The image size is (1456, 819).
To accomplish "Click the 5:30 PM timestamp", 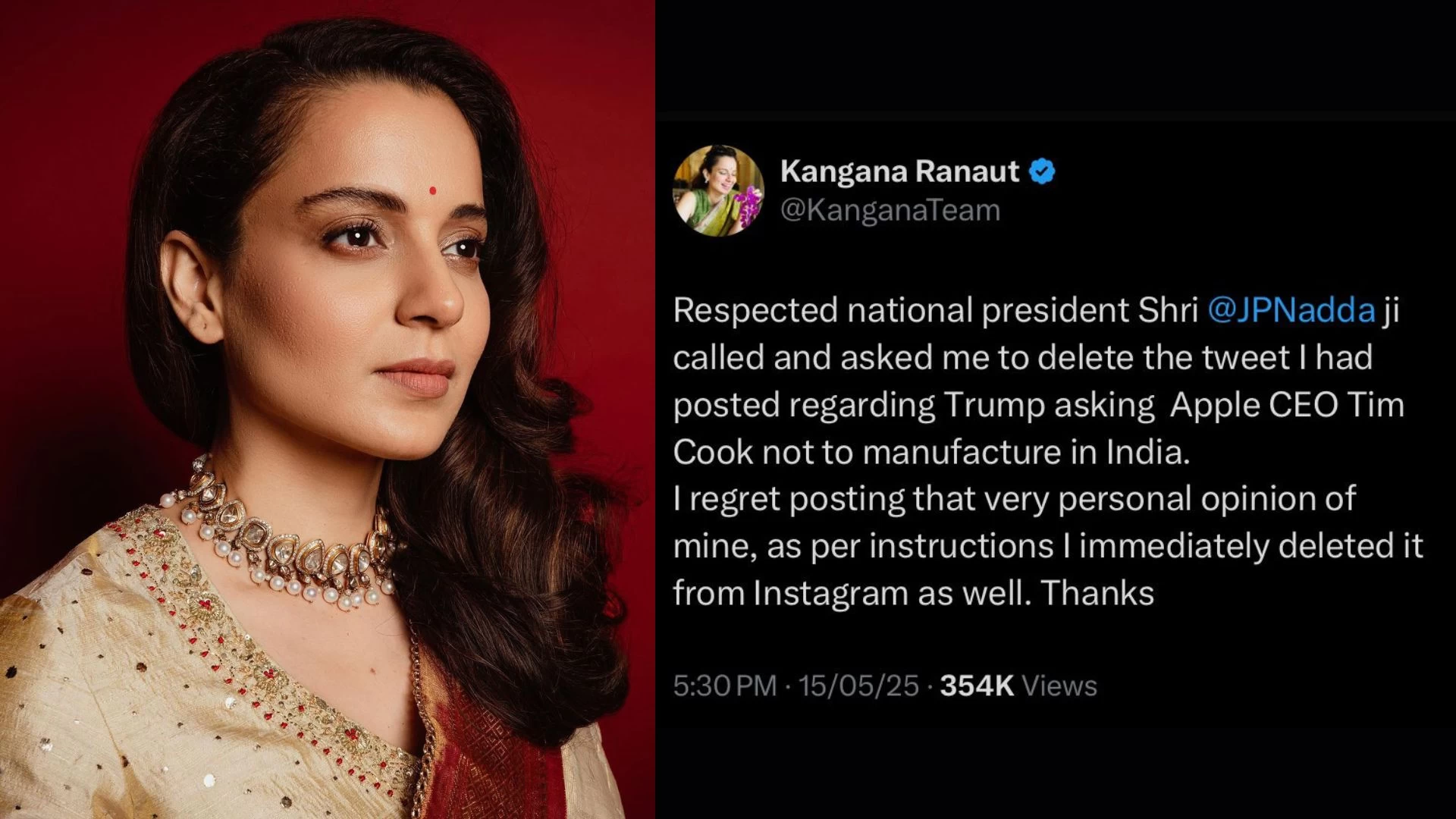I will coord(725,686).
